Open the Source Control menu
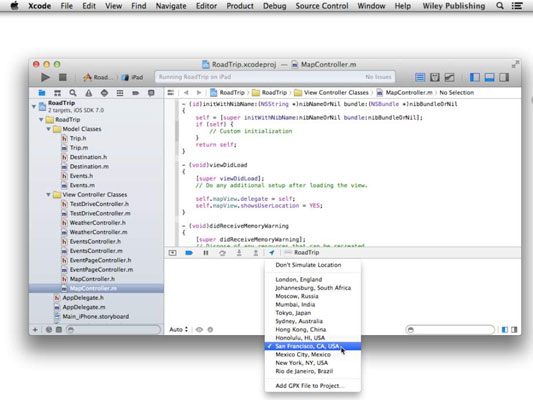Image resolution: width=533 pixels, height=400 pixels. (322, 6)
